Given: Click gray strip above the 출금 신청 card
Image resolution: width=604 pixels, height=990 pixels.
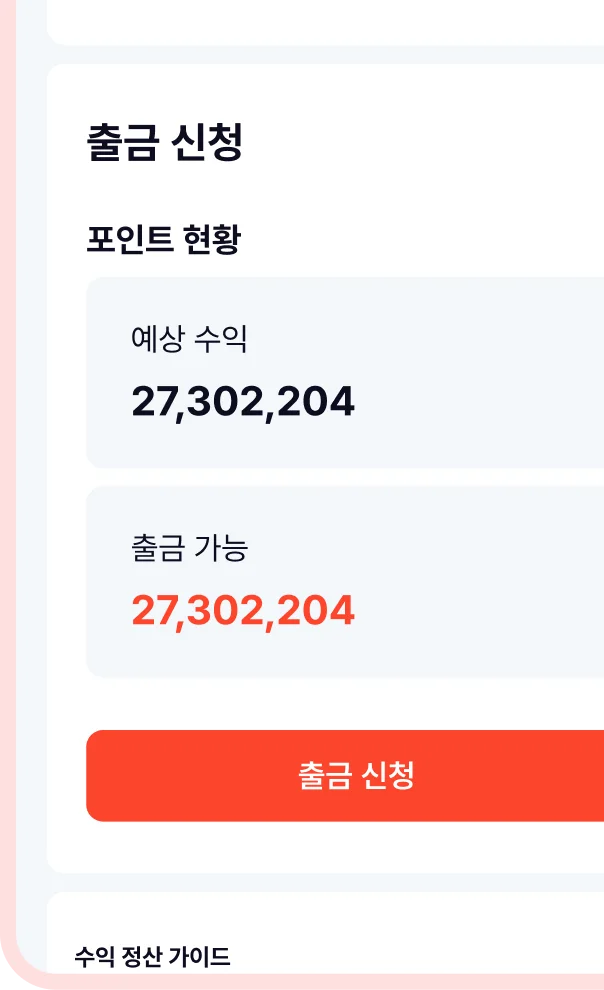Looking at the screenshot, I should tap(325, 55).
